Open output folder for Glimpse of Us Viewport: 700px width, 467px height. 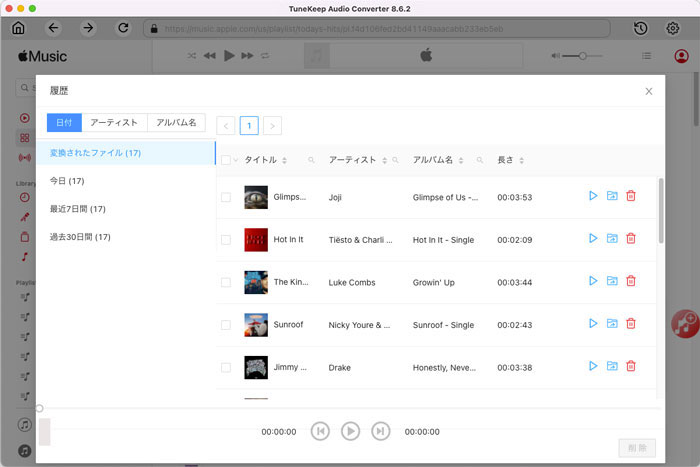coord(612,196)
